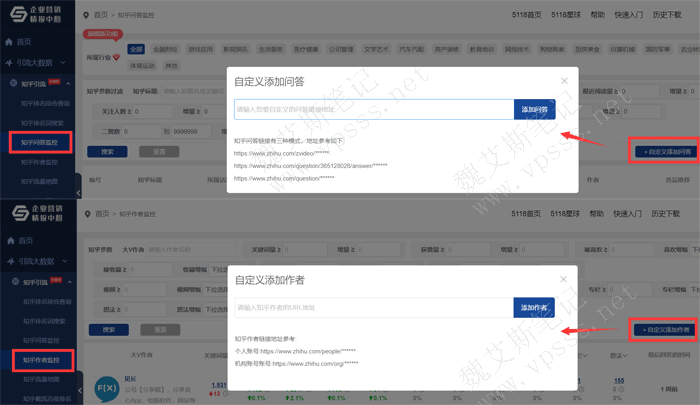The width and height of the screenshot is (700, 405).
Task: Focus the Q&A URL input field
Action: click(373, 110)
